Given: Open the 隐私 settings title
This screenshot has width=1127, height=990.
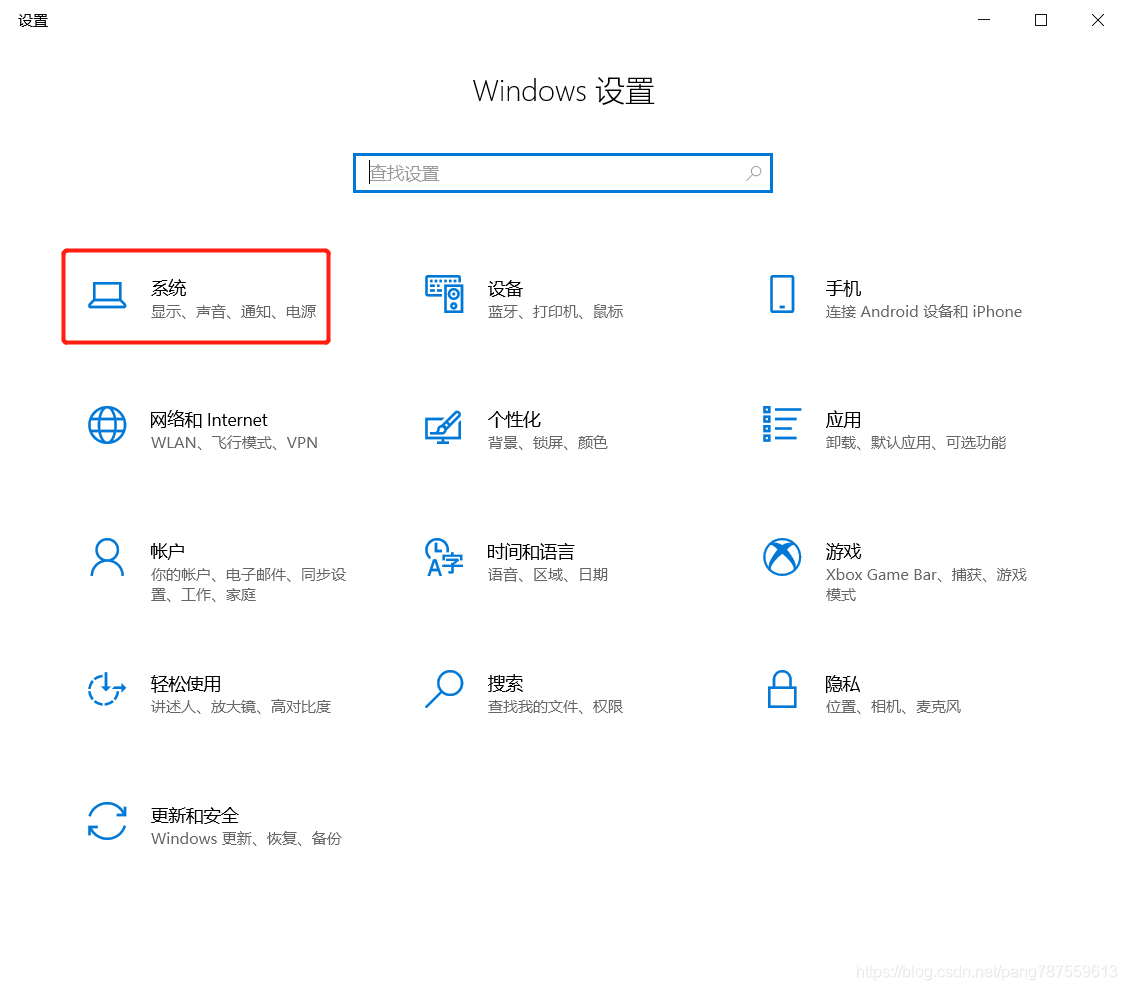Looking at the screenshot, I should pyautogui.click(x=842, y=684).
